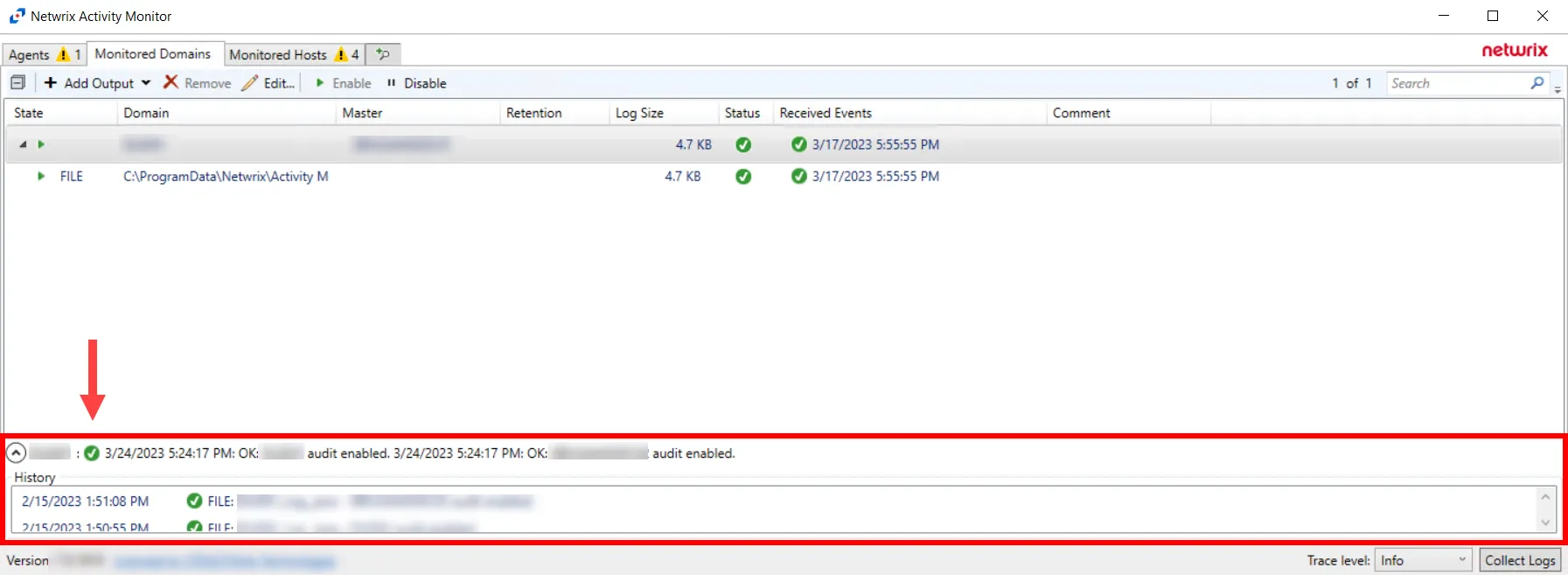Open the Add Output dropdown
Viewport: 1568px width, 575px height.
(146, 83)
